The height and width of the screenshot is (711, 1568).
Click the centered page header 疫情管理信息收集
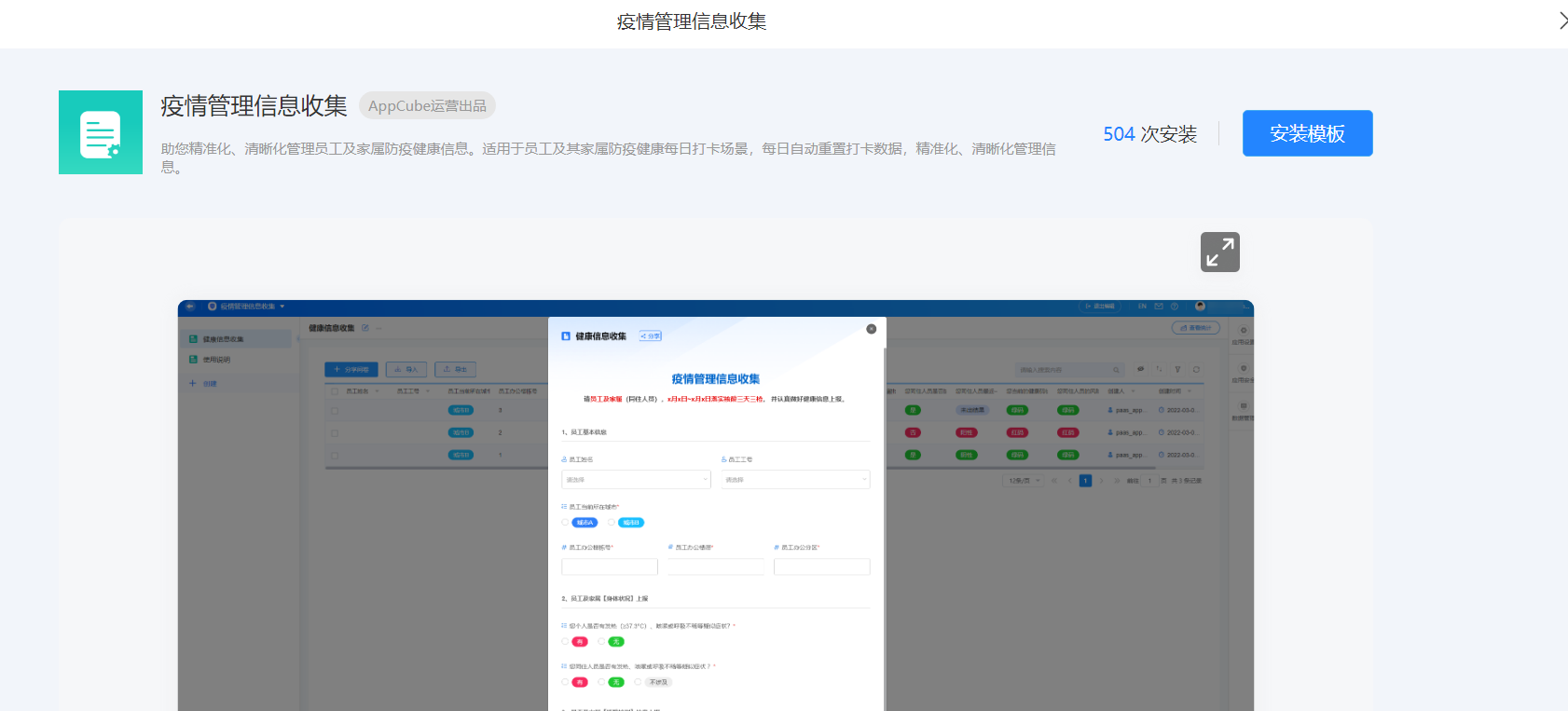pyautogui.click(x=692, y=21)
